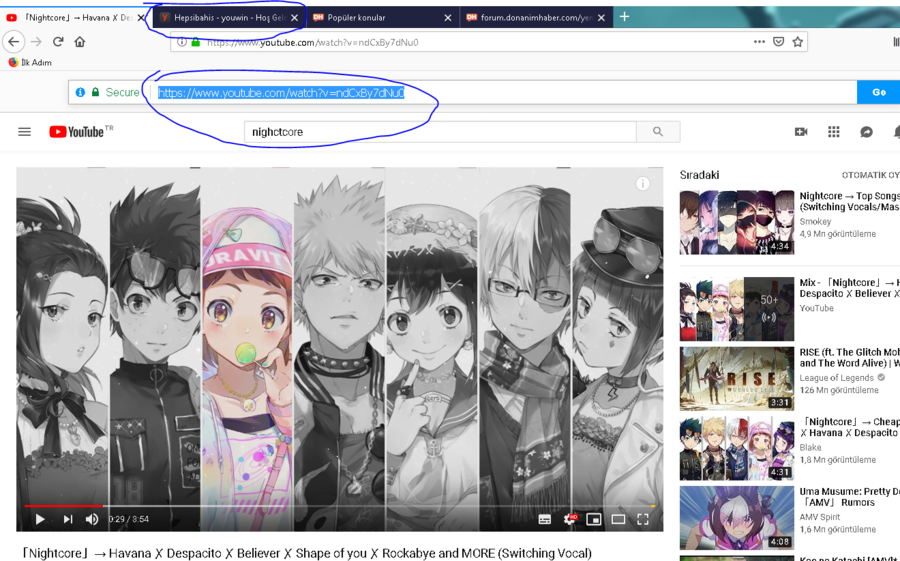Open Uma Musume AMV thumbnail 4:08
Viewport: 900px width, 561px height.
coord(736,518)
